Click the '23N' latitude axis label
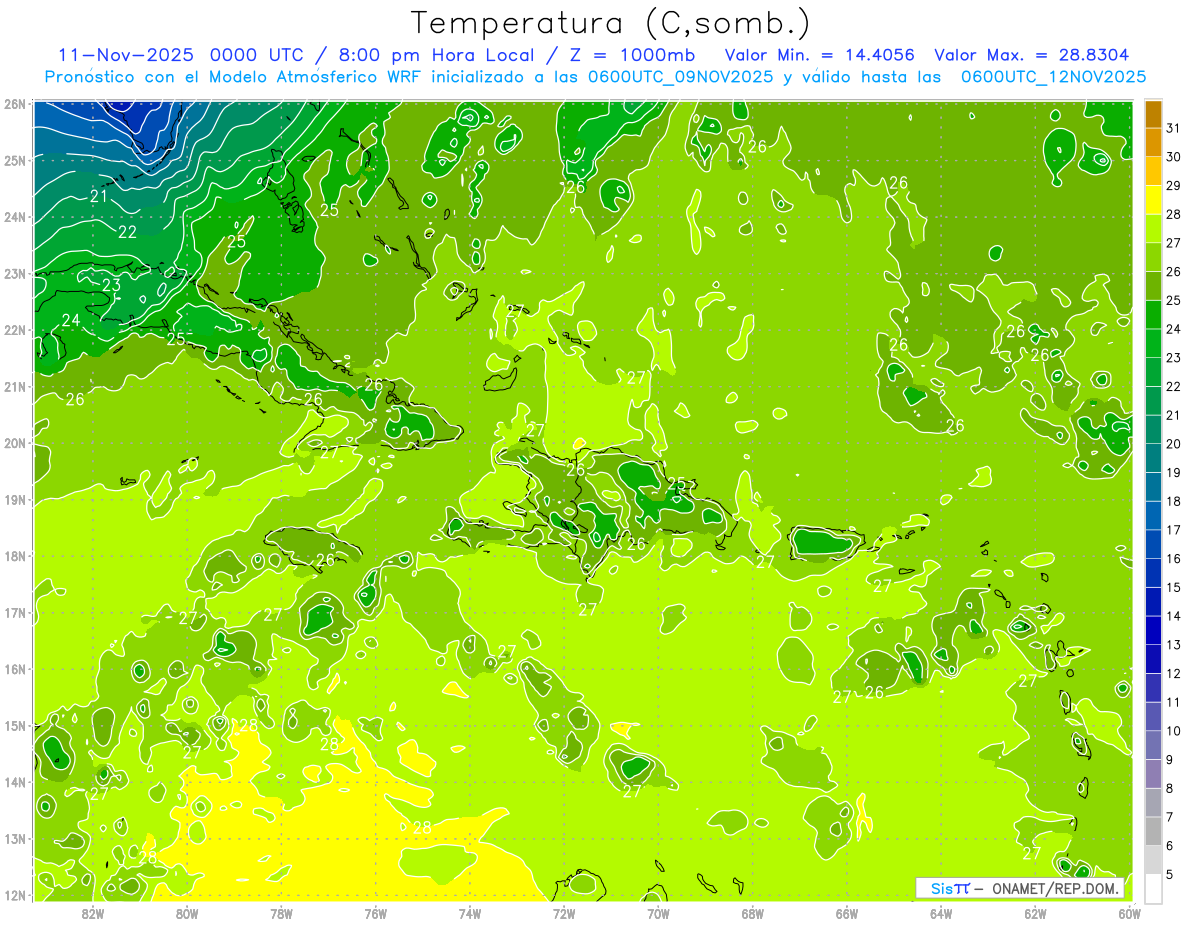This screenshot has height=927, width=1200. click(15, 273)
